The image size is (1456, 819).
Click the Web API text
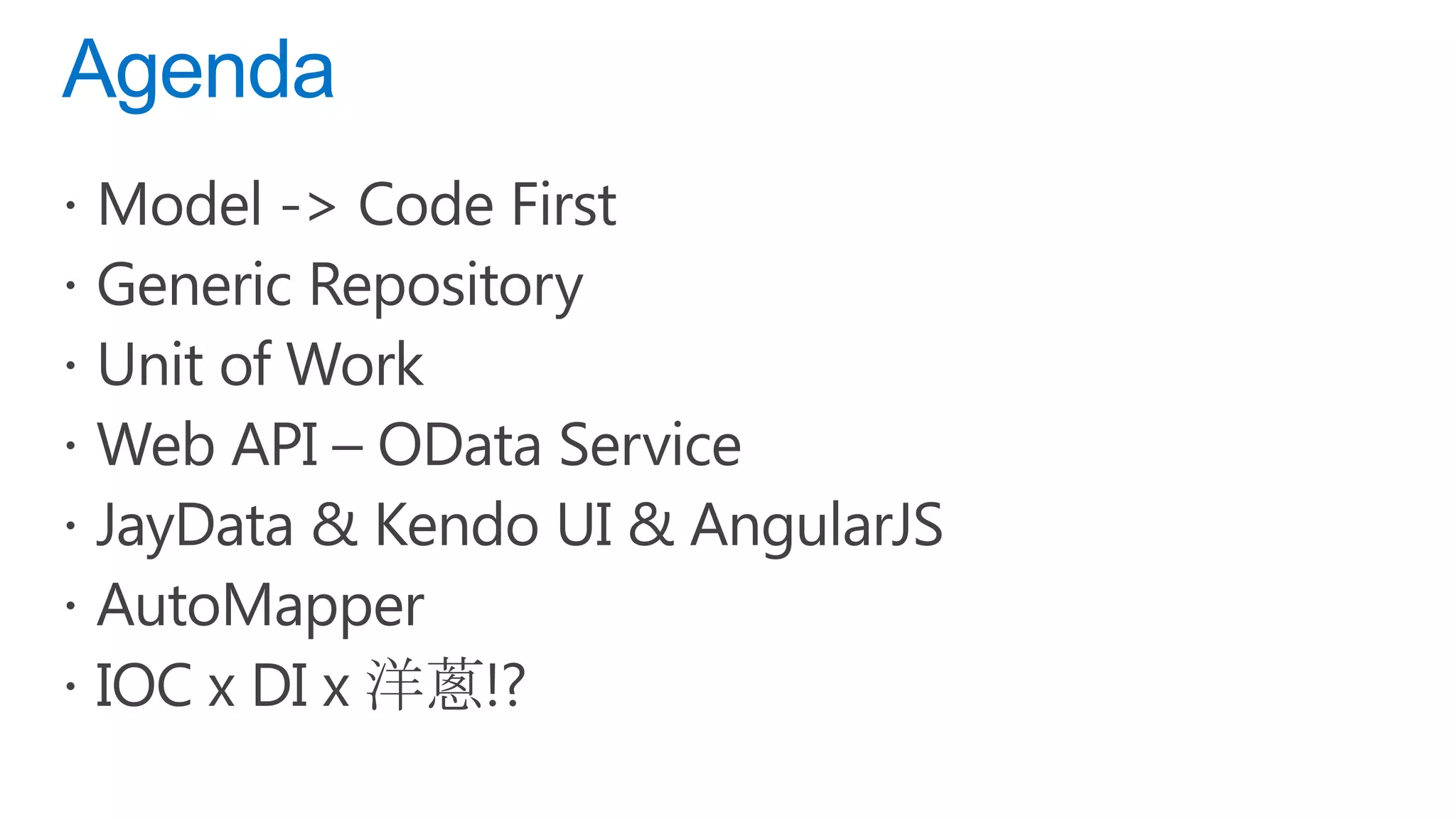(x=207, y=445)
